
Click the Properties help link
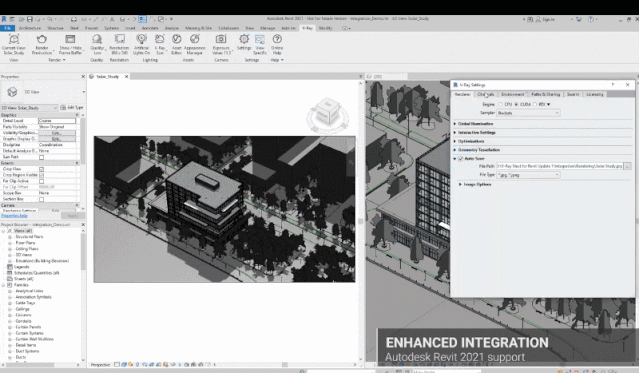14,216
